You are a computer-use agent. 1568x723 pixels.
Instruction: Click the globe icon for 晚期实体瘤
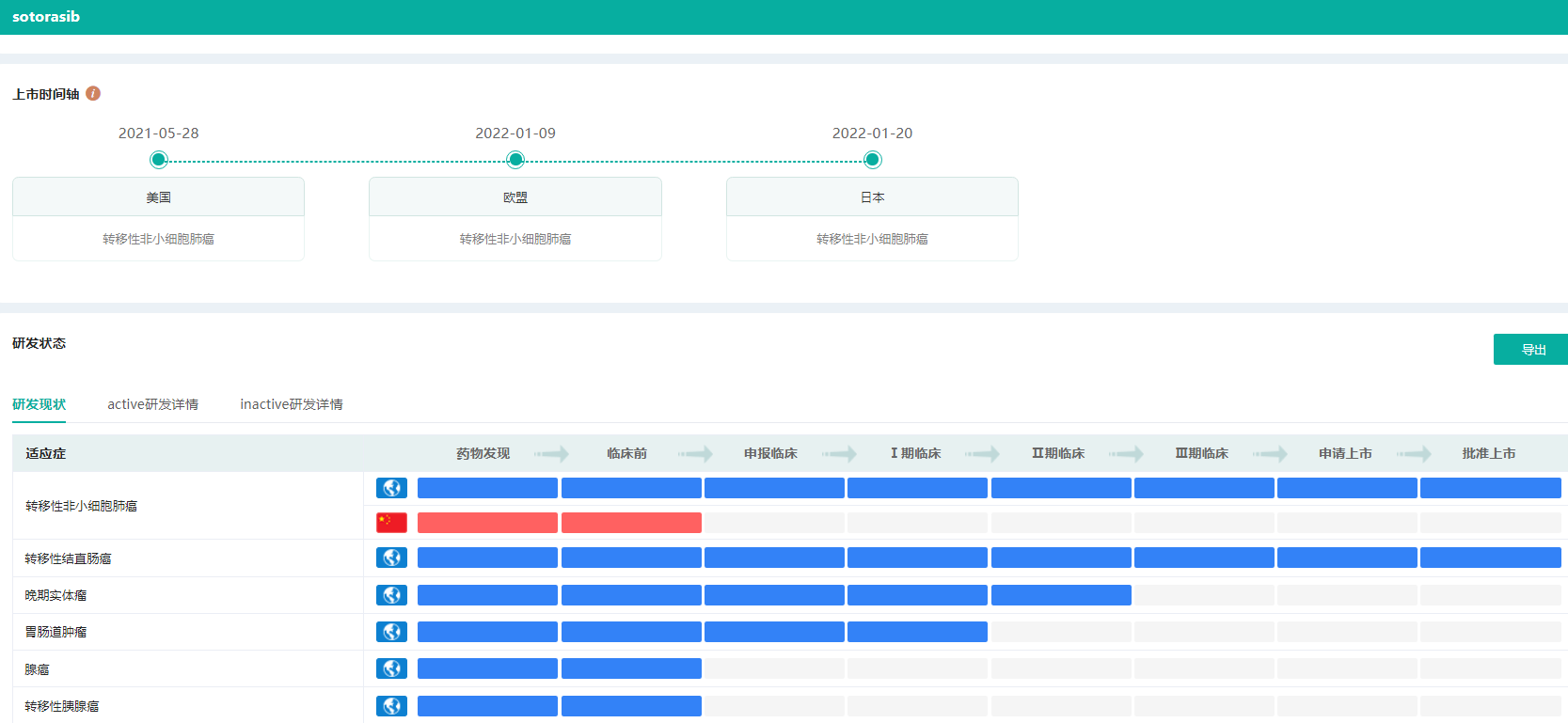point(391,595)
